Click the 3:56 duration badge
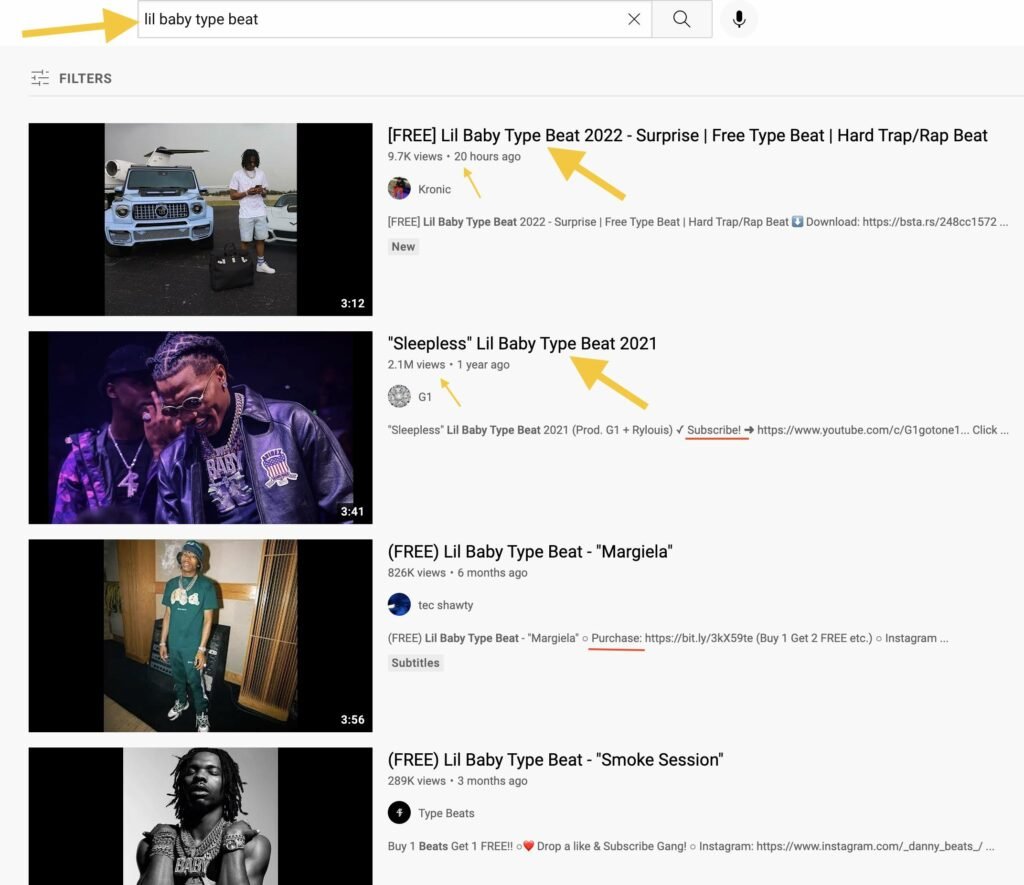 (x=353, y=720)
